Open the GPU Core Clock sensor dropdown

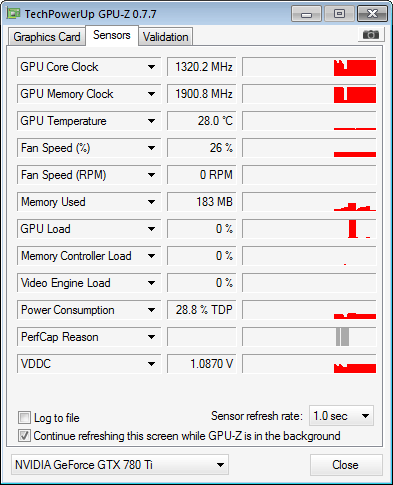151,67
